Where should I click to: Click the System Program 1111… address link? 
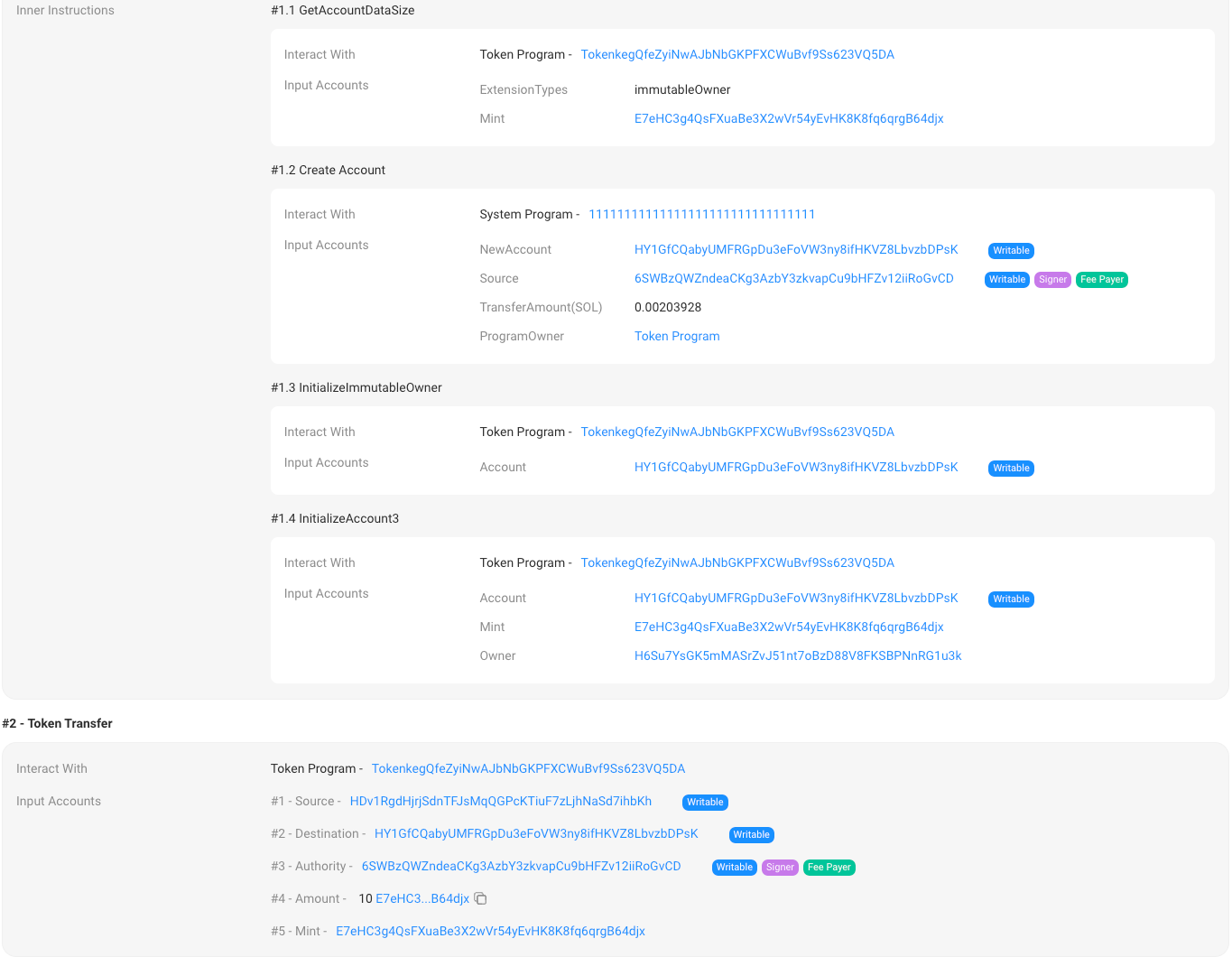[701, 215]
